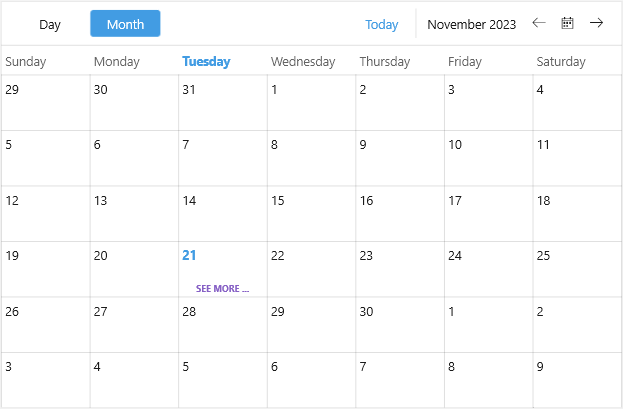623x409 pixels.
Task: Select Sunday October 29 cell
Action: [46, 103]
